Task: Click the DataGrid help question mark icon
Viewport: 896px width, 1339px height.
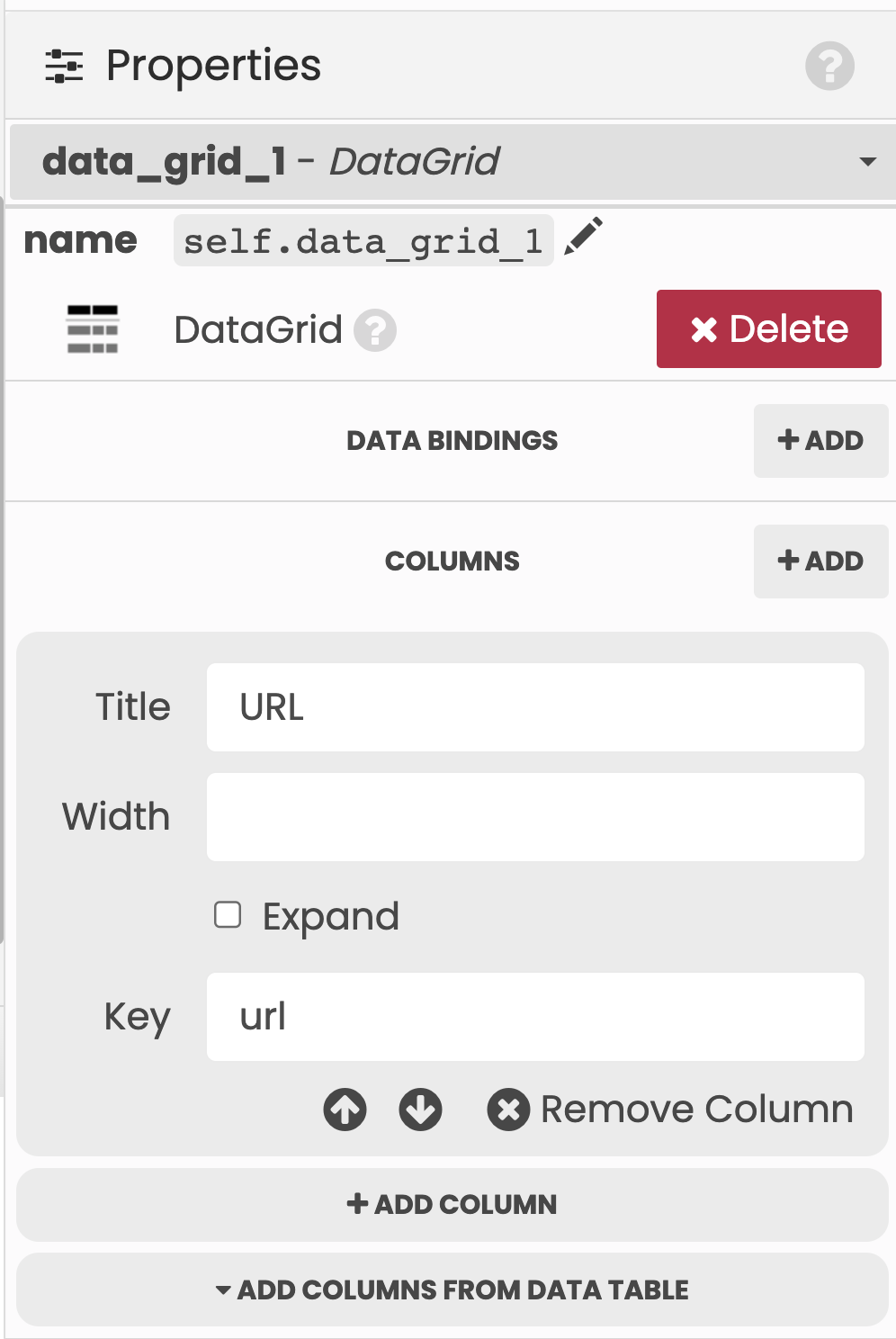Action: pos(375,330)
